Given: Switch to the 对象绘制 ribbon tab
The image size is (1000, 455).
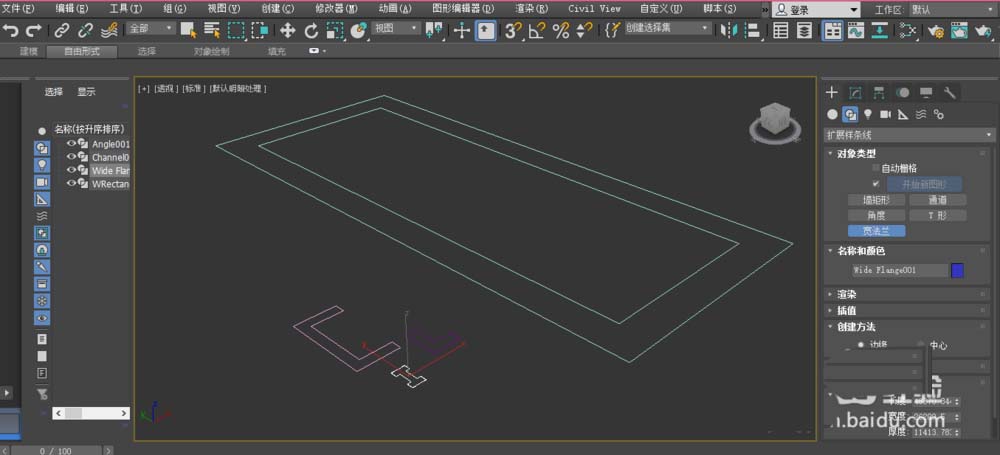Looking at the screenshot, I should click(x=212, y=52).
